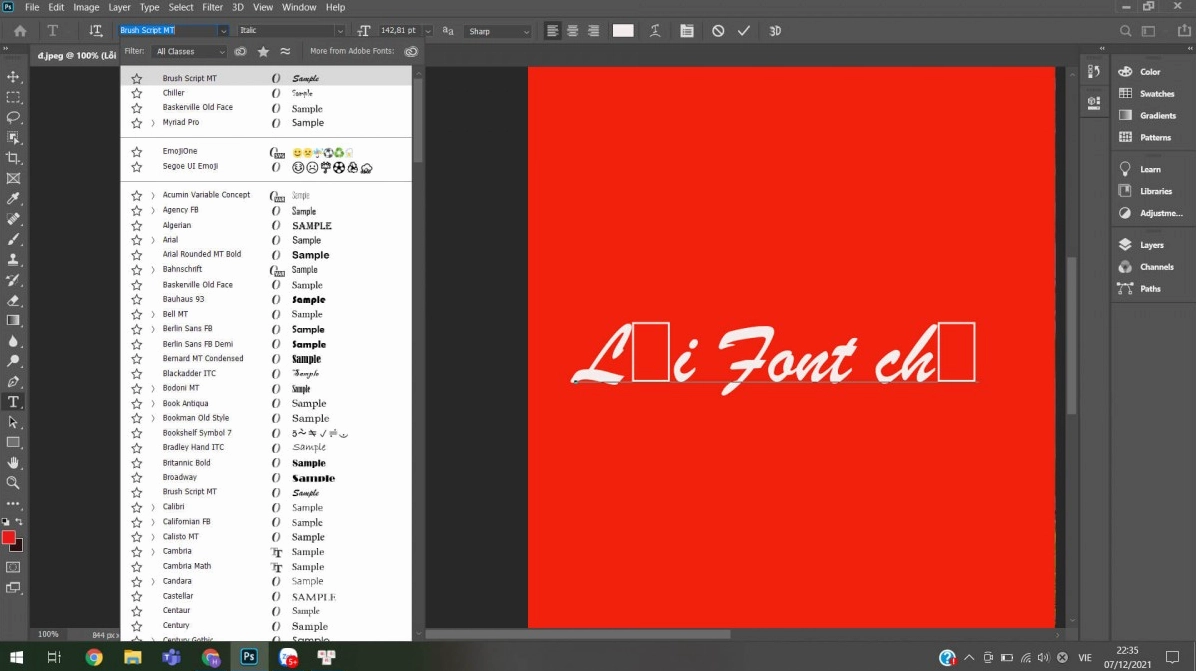Commit current text edits
Image resolution: width=1196 pixels, height=671 pixels.
click(744, 30)
